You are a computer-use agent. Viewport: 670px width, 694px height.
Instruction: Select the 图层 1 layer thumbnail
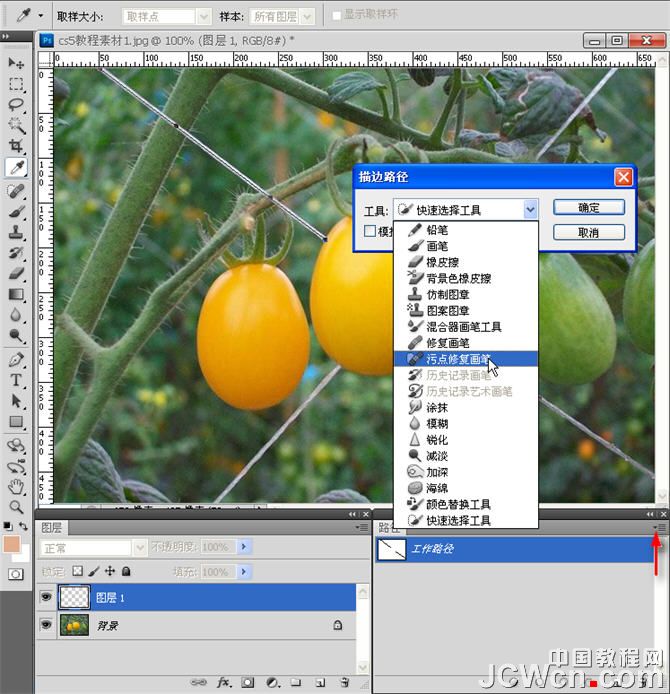[74, 597]
